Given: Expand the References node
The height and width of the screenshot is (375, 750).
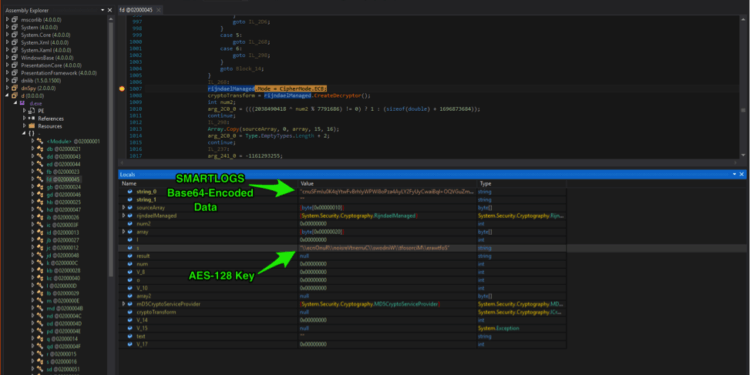Looking at the screenshot, I should click(x=24, y=118).
